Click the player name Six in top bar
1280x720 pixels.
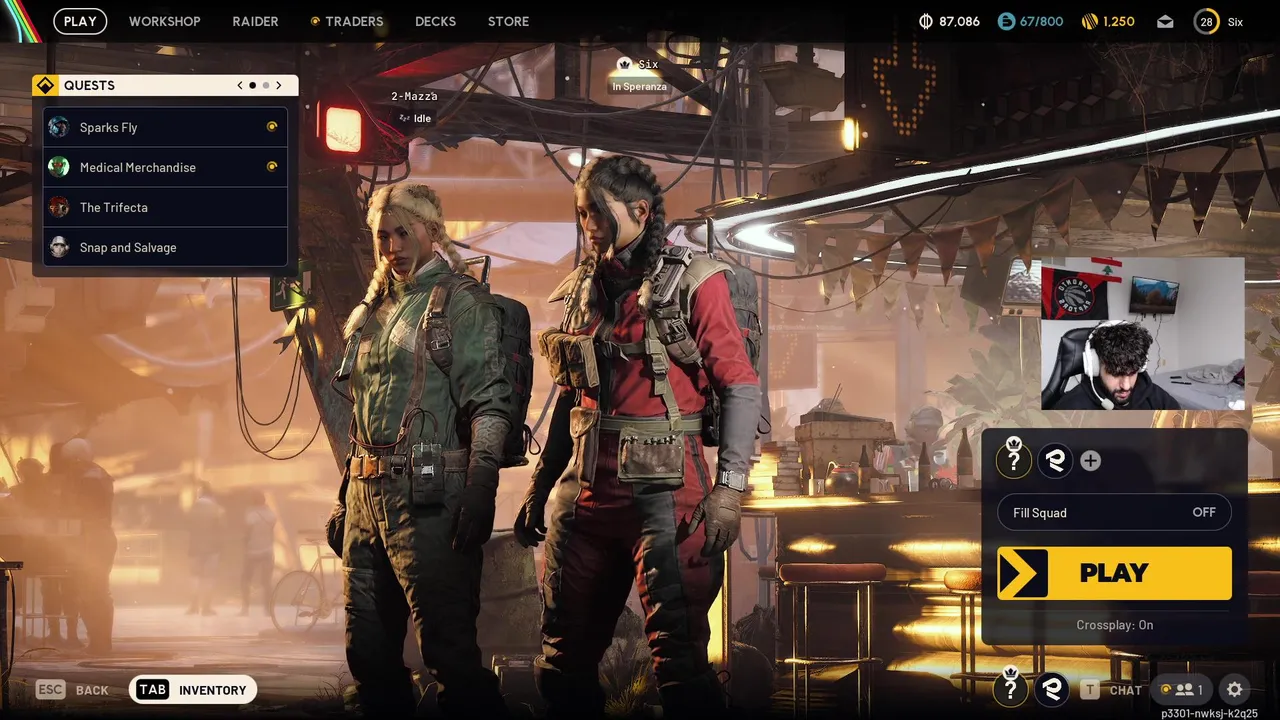click(1235, 22)
